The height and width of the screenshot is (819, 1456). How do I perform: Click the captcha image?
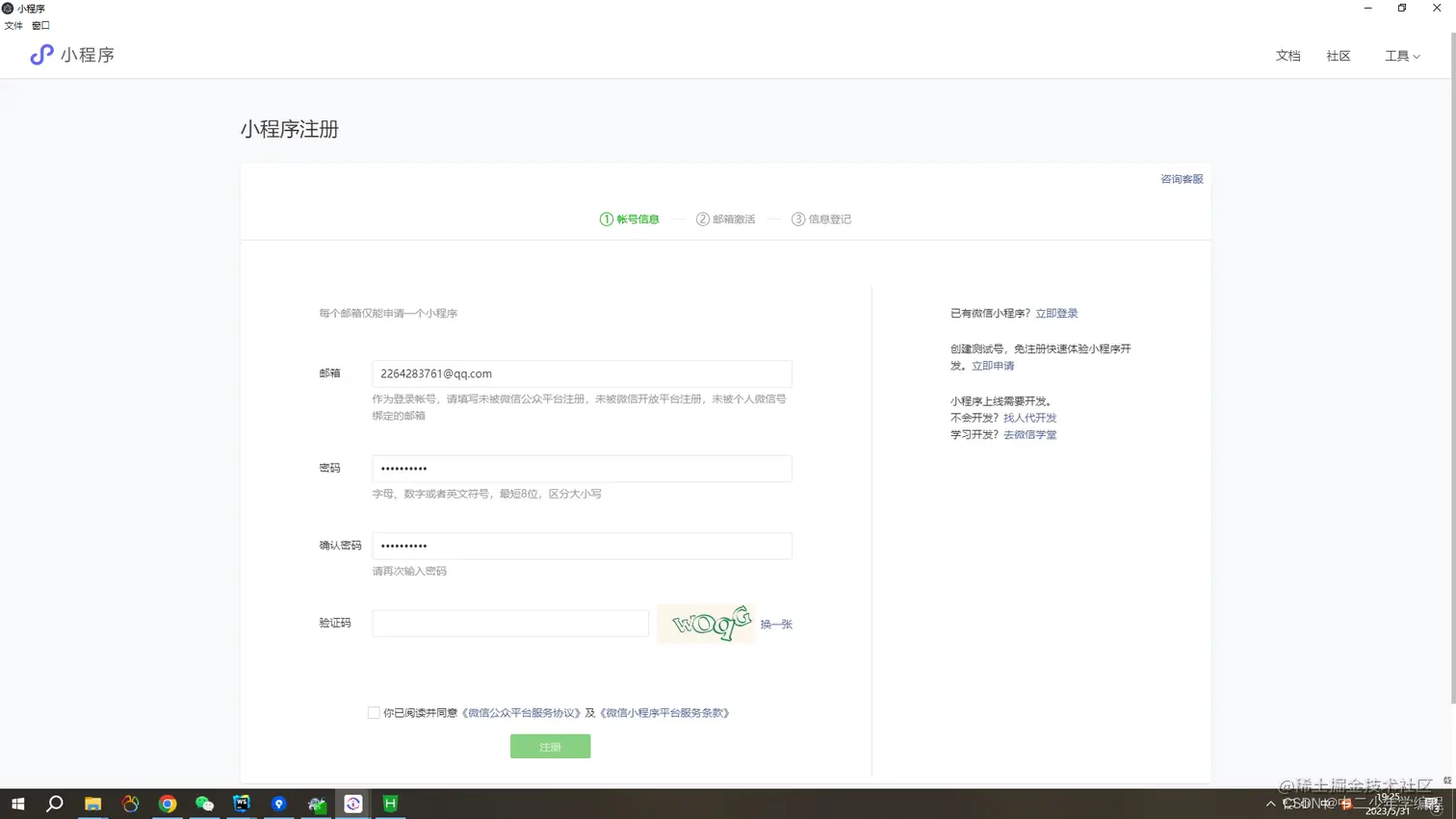click(x=706, y=624)
